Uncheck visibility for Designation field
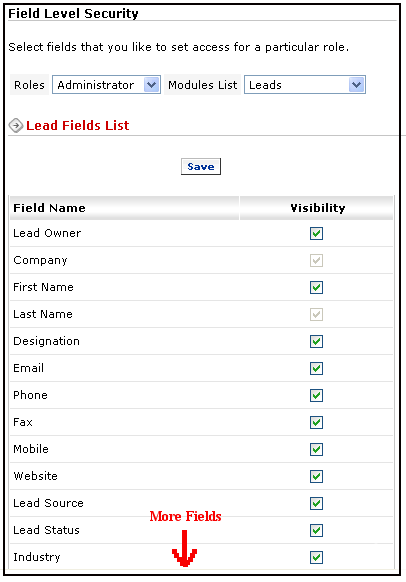 click(316, 341)
